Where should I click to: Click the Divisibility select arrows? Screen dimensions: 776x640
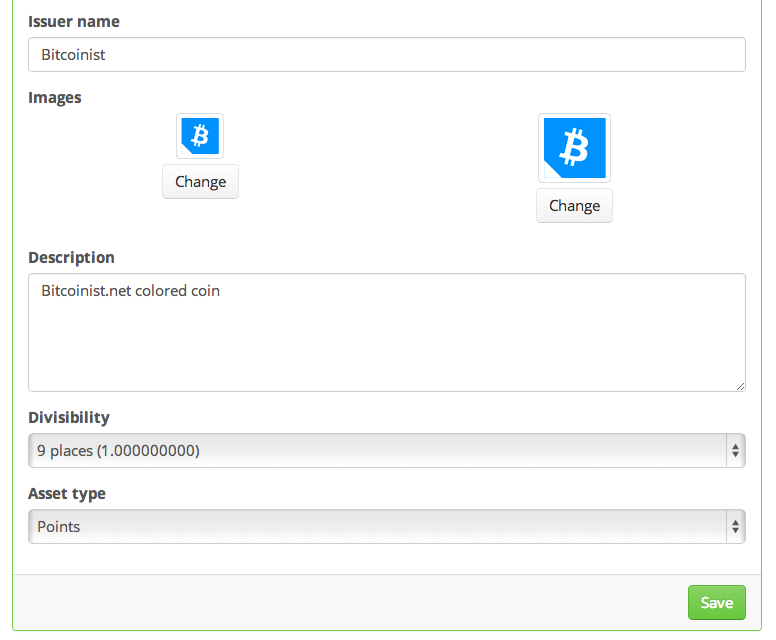736,451
